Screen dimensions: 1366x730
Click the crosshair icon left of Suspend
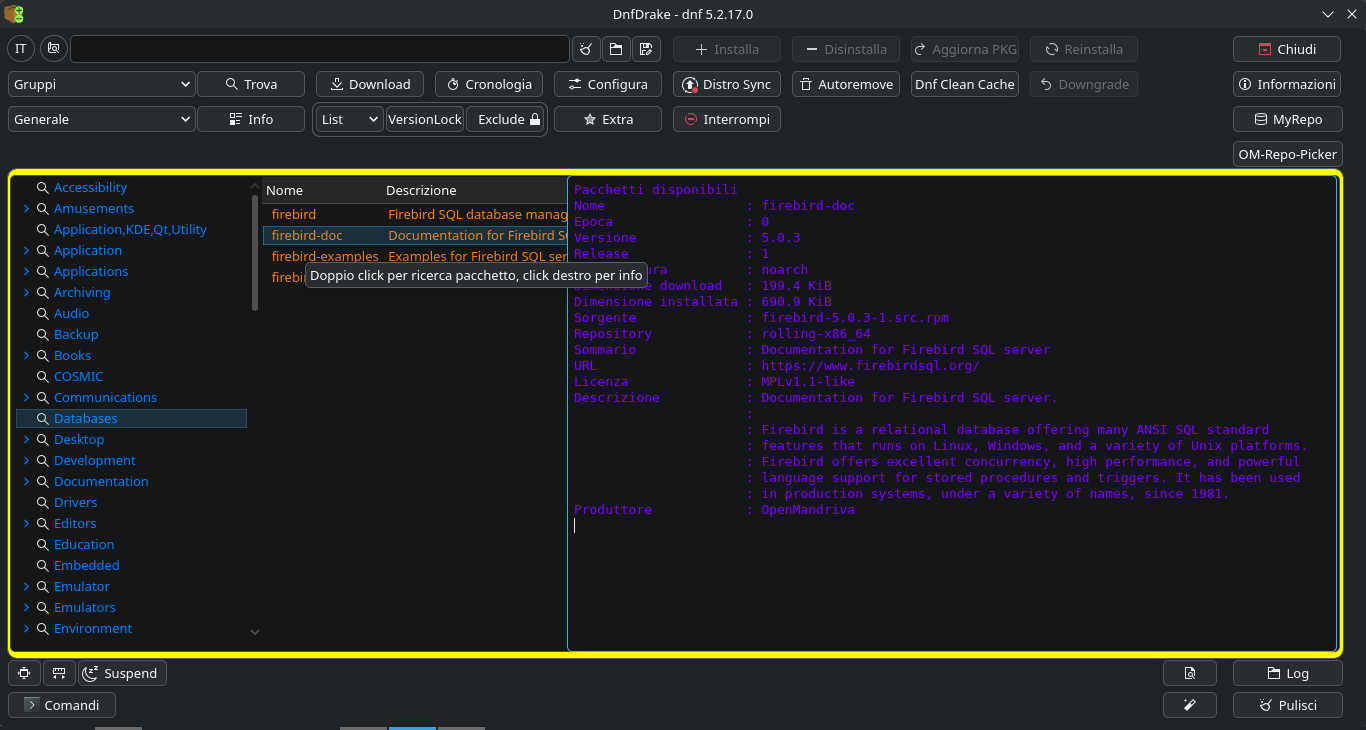tap(24, 673)
